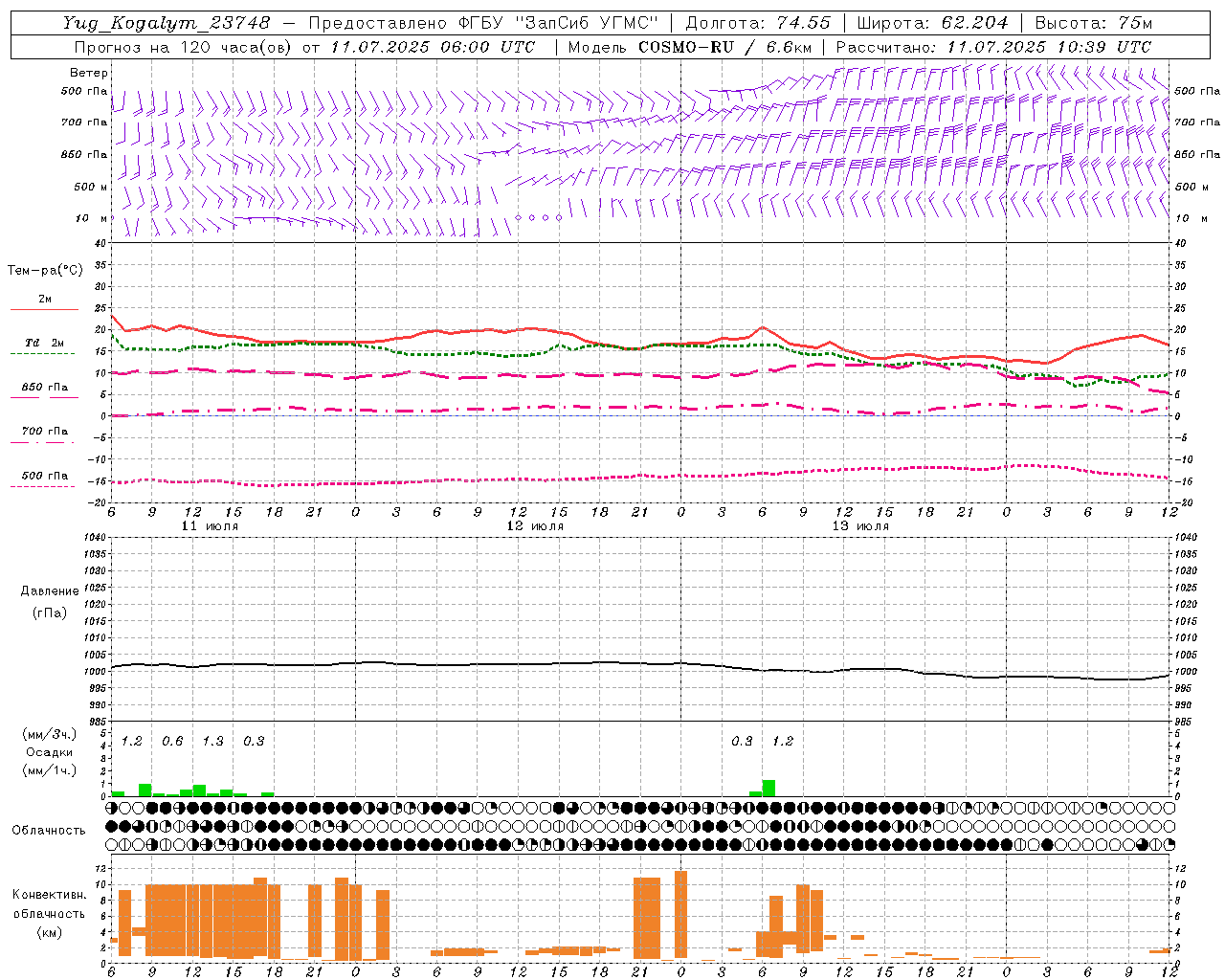Click the Рассчитано: 11.07.2025 10:39 UTC text
This screenshot has width=1225, height=980.
click(993, 47)
